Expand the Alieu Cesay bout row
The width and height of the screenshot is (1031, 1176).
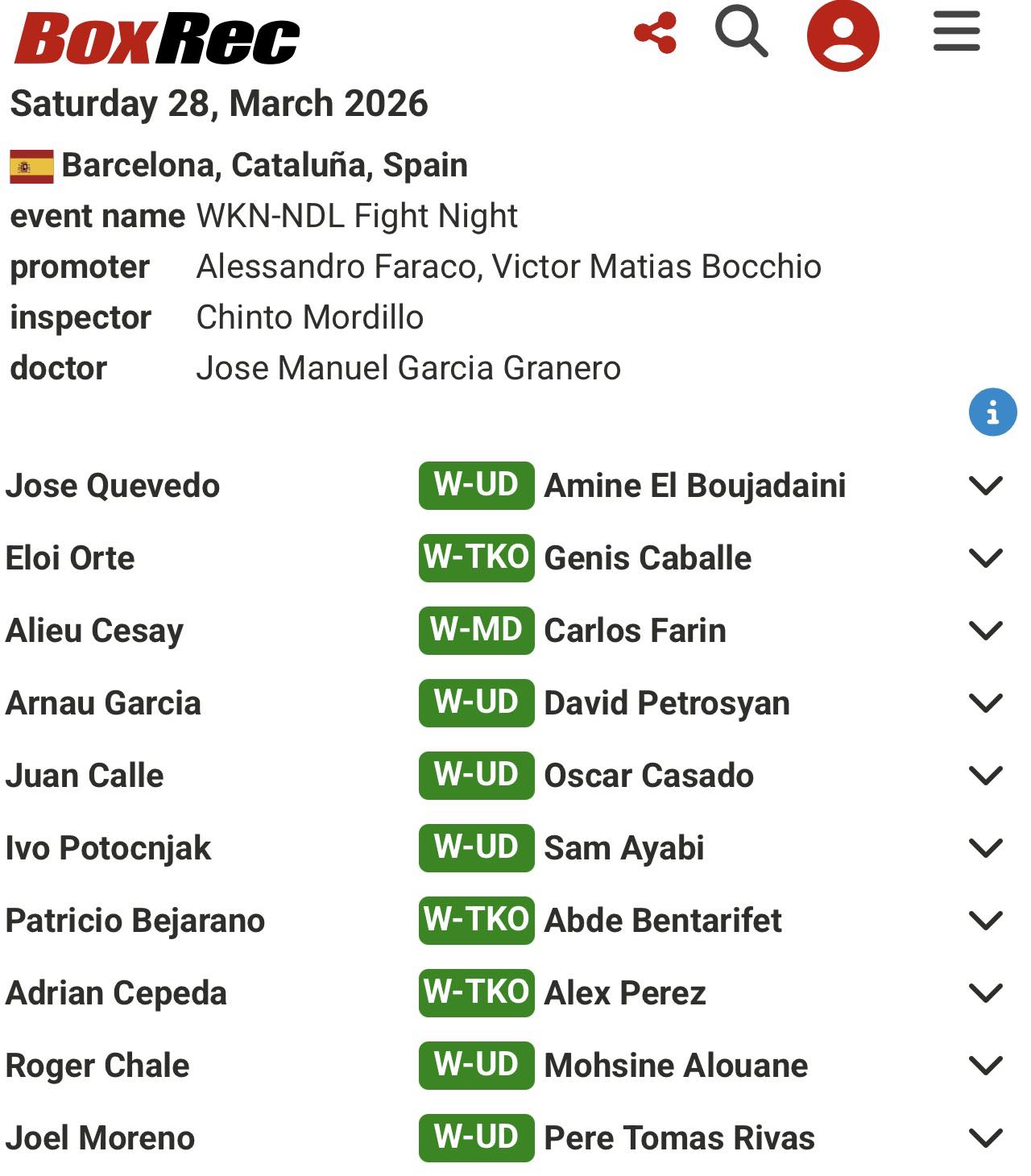[985, 631]
